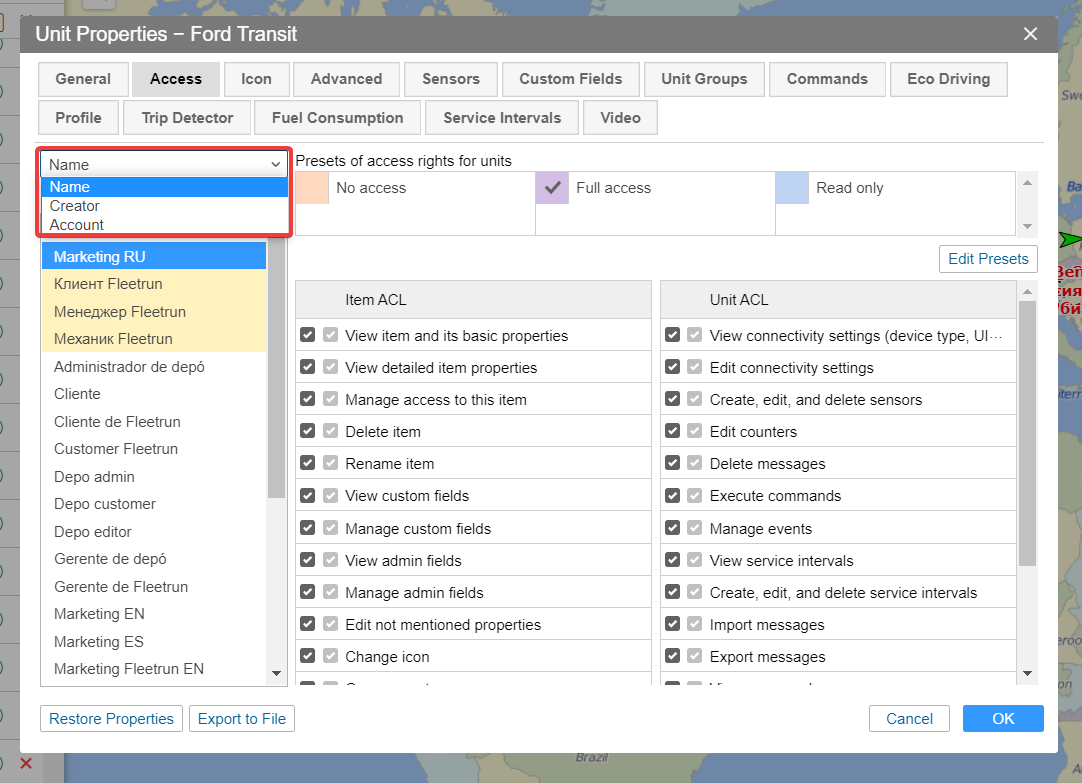The height and width of the screenshot is (783, 1082).
Task: Close the Unit Properties dialog
Action: (x=1030, y=35)
